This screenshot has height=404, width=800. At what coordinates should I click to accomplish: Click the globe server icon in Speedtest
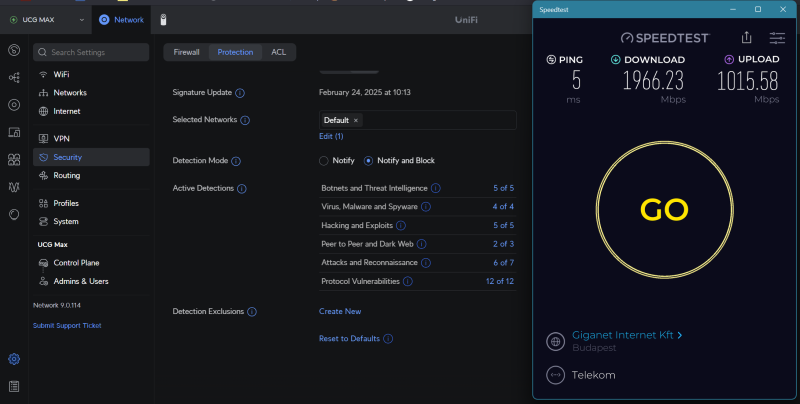[556, 341]
